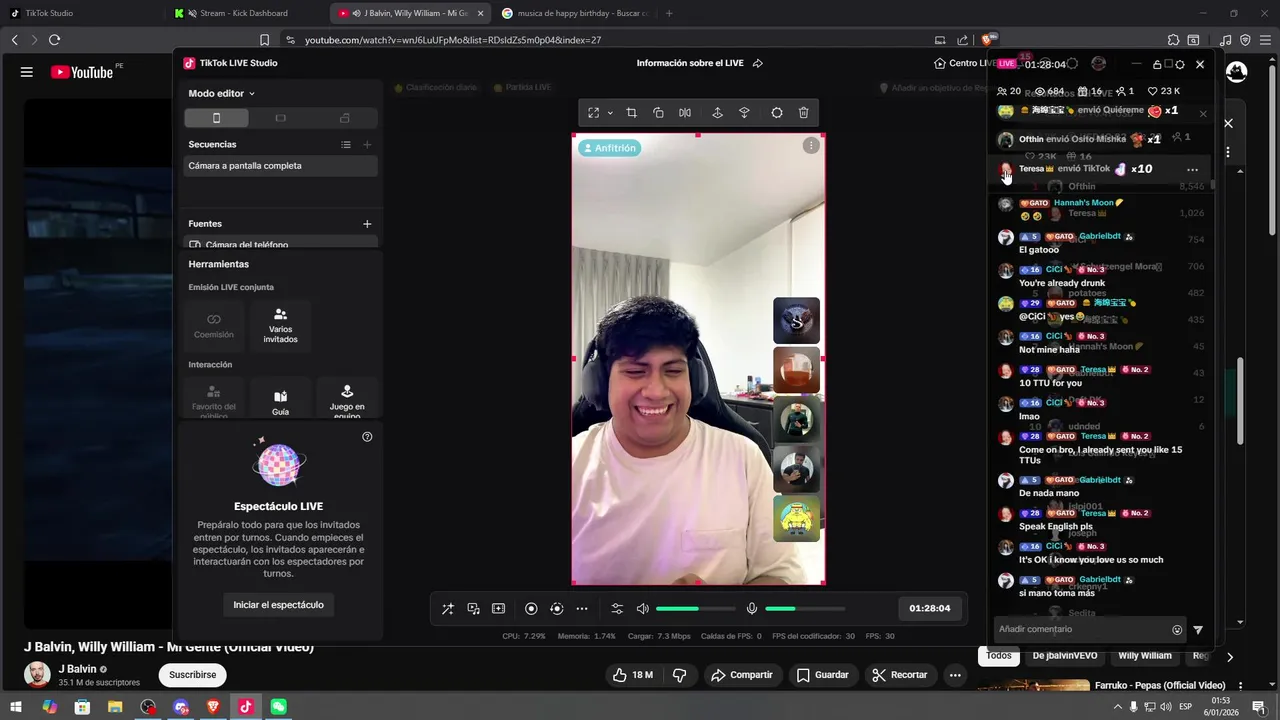Viewport: 1280px width, 720px height.
Task: Open Varios invitados tool
Action: click(280, 326)
